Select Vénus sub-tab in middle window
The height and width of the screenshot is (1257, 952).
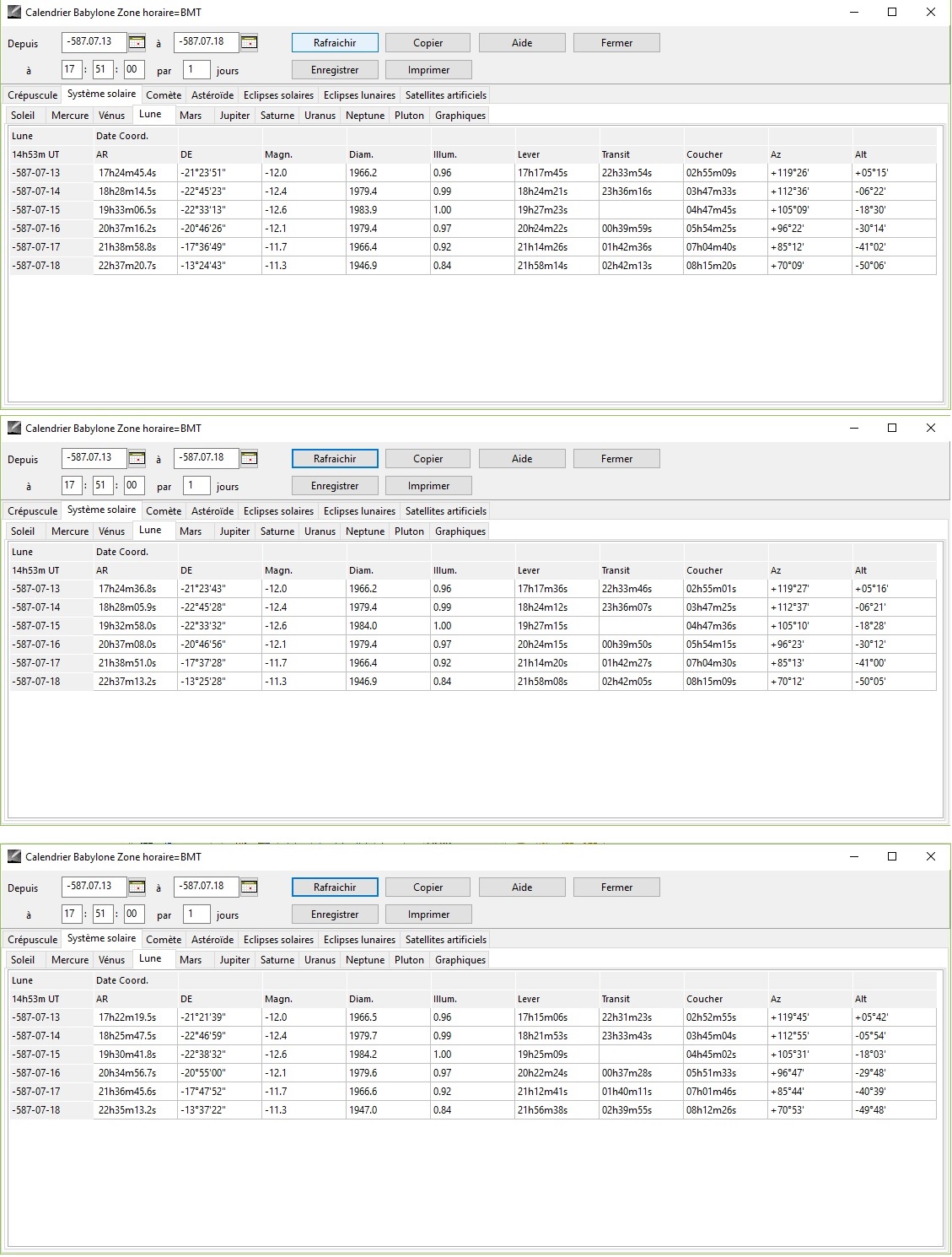111,531
